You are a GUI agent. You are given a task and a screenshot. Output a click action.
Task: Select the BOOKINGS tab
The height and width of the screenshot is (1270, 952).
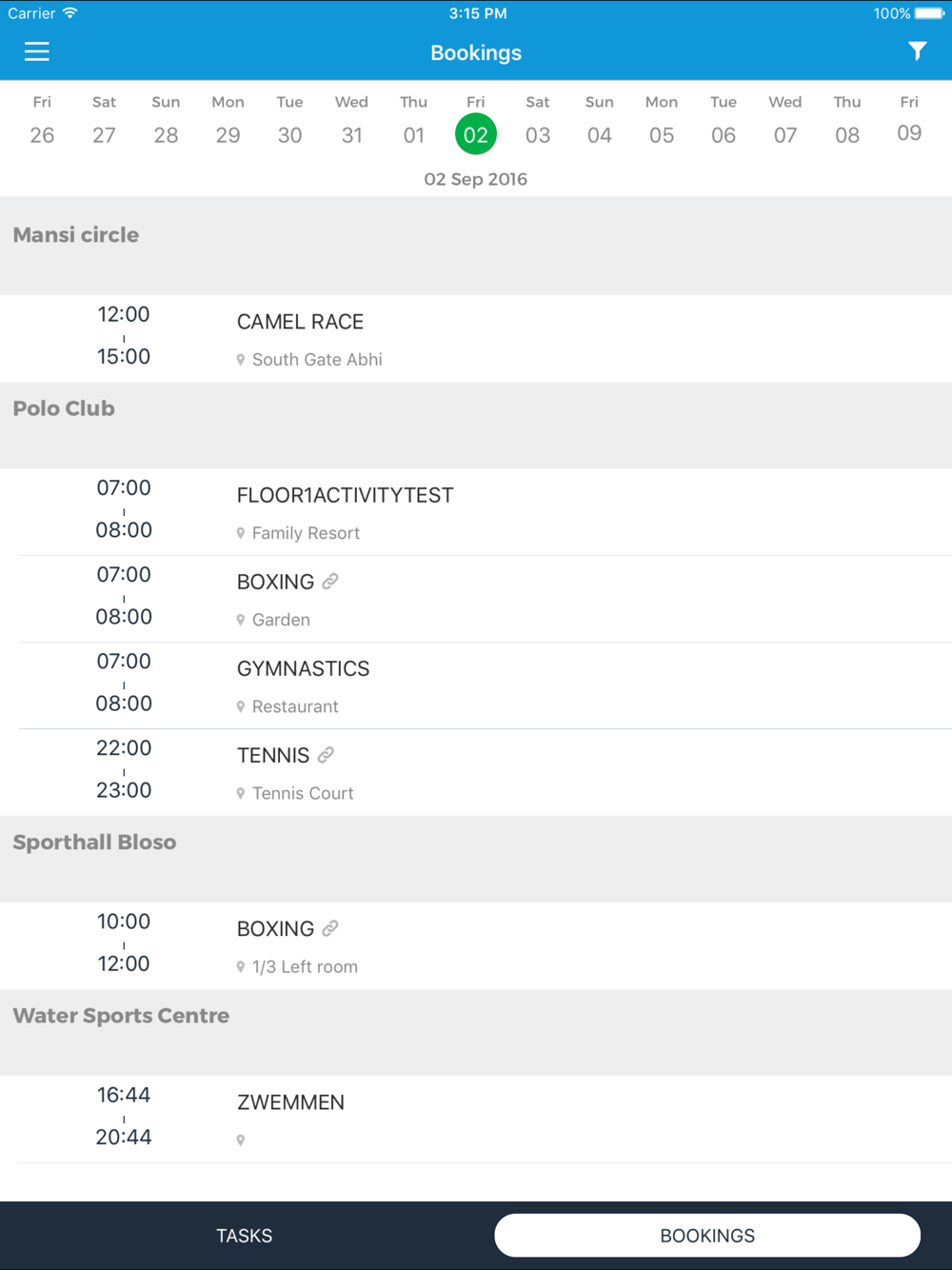[x=707, y=1236]
